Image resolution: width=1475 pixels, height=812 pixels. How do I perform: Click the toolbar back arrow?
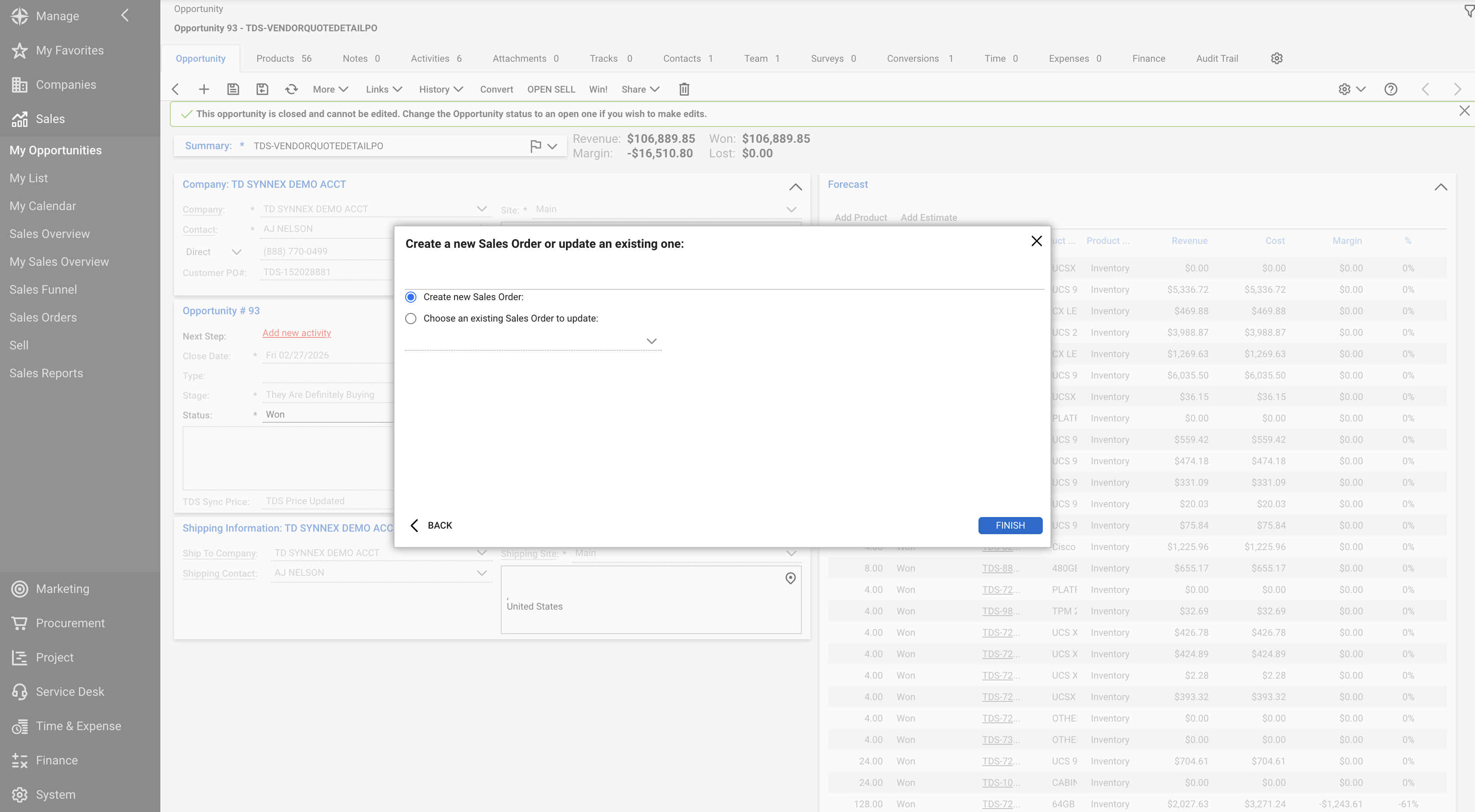click(176, 89)
